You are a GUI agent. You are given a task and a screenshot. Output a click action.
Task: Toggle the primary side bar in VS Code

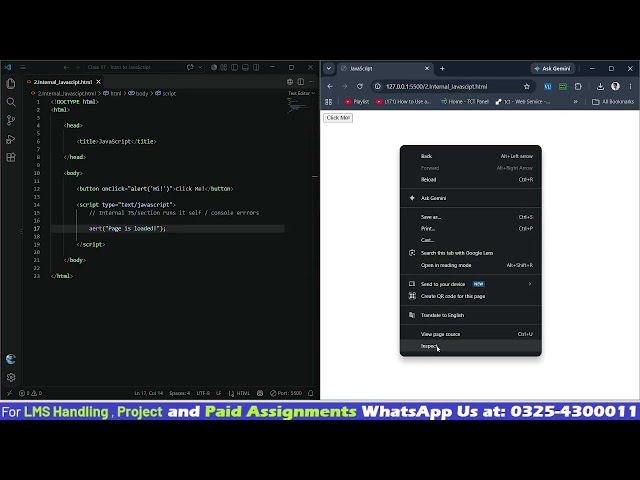tap(234, 67)
